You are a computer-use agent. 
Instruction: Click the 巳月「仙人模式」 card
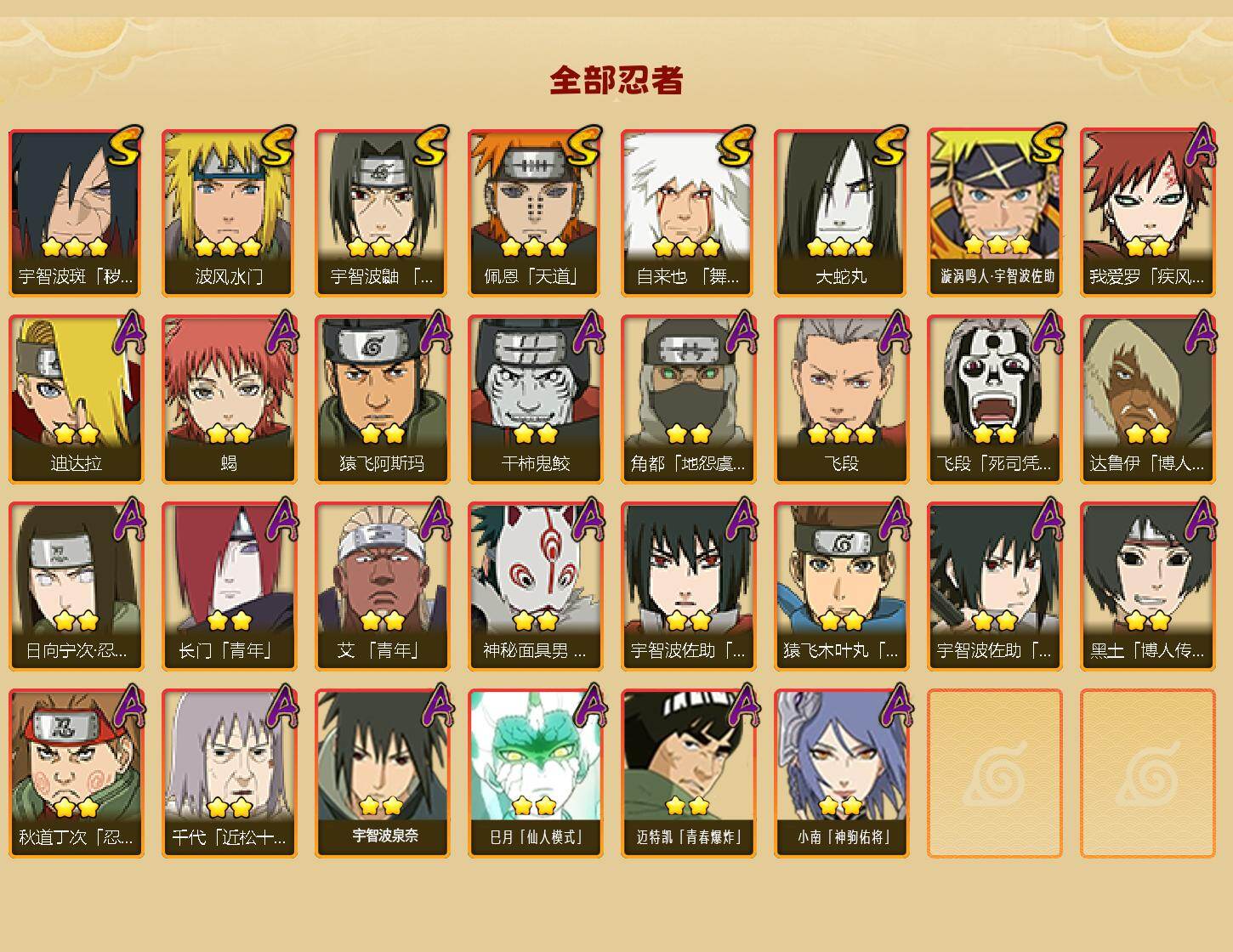tap(535, 773)
